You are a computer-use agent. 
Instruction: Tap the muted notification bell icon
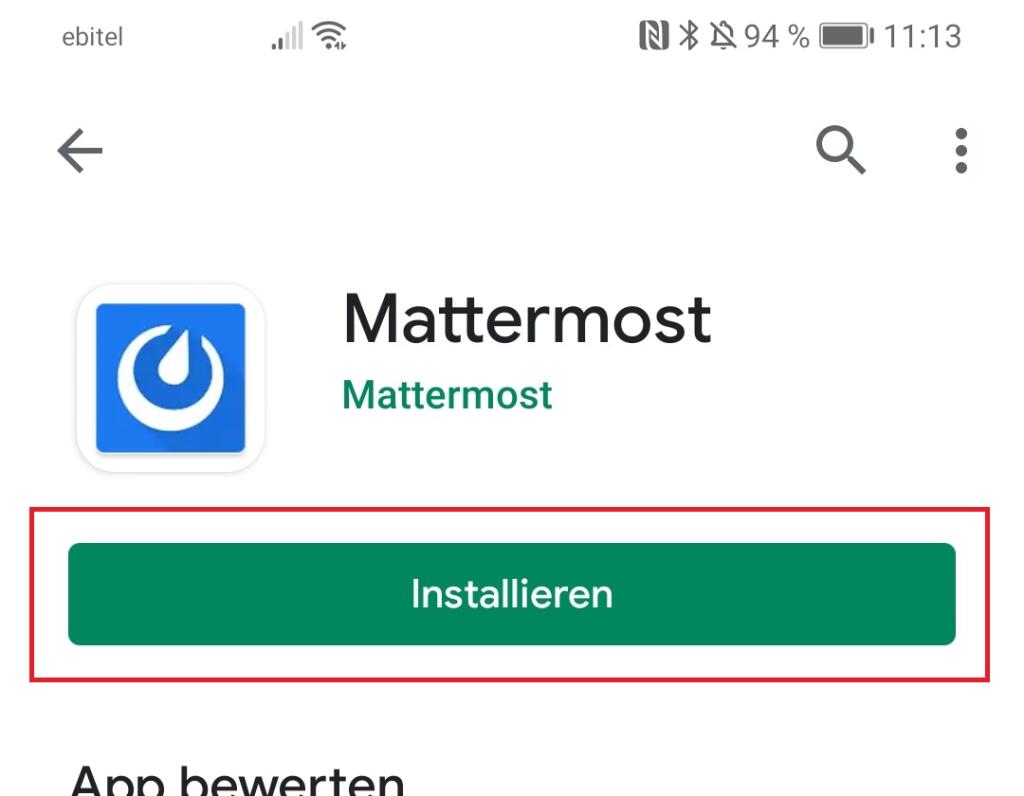point(723,35)
